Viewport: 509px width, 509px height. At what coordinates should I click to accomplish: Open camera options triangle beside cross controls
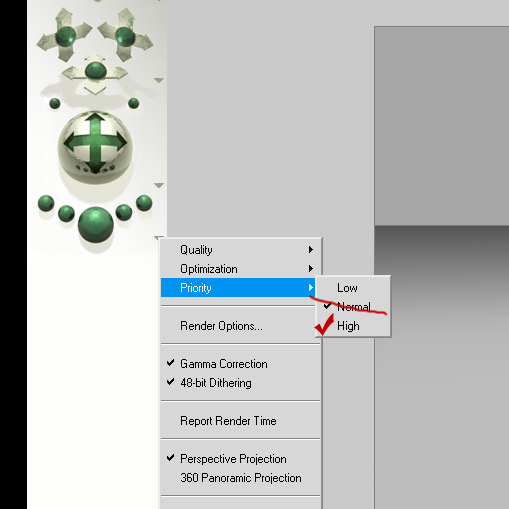159,80
